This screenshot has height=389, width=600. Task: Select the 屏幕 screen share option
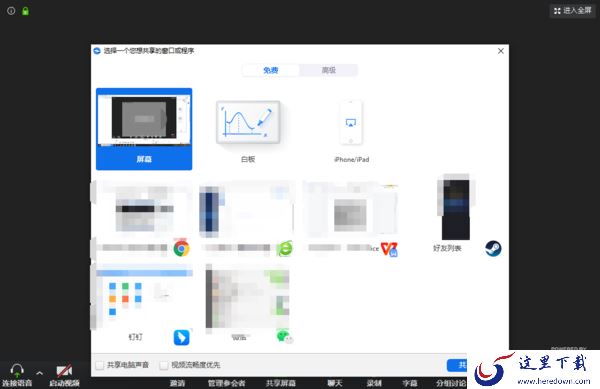[144, 129]
